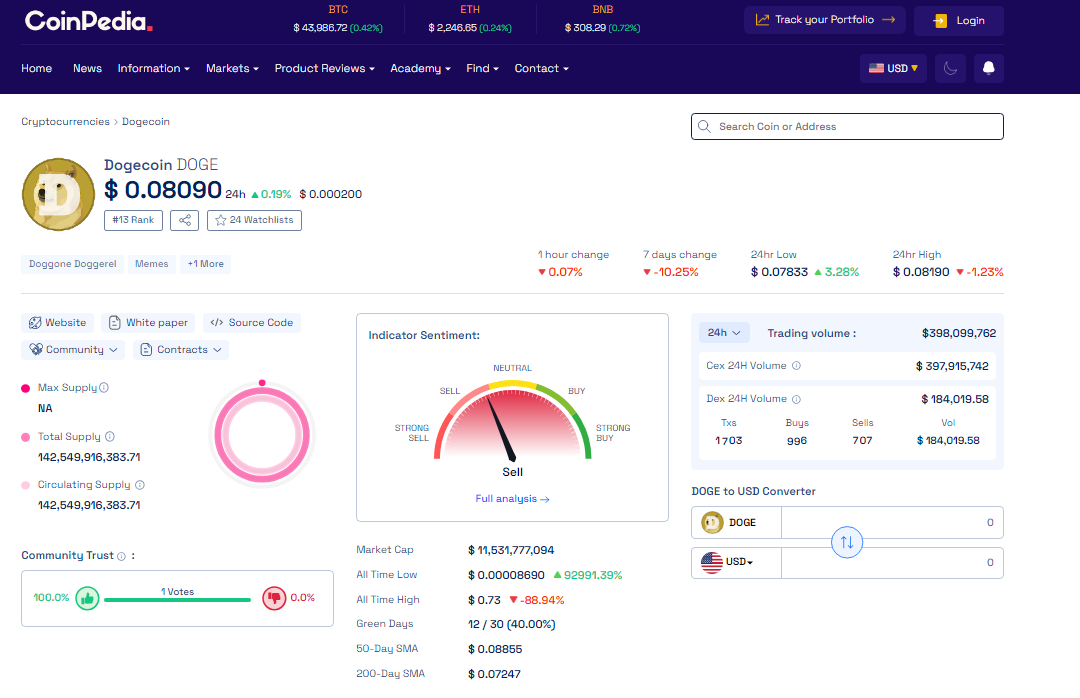The height and width of the screenshot is (698, 1080).
Task: Expand the Community dropdown
Action: click(x=73, y=349)
